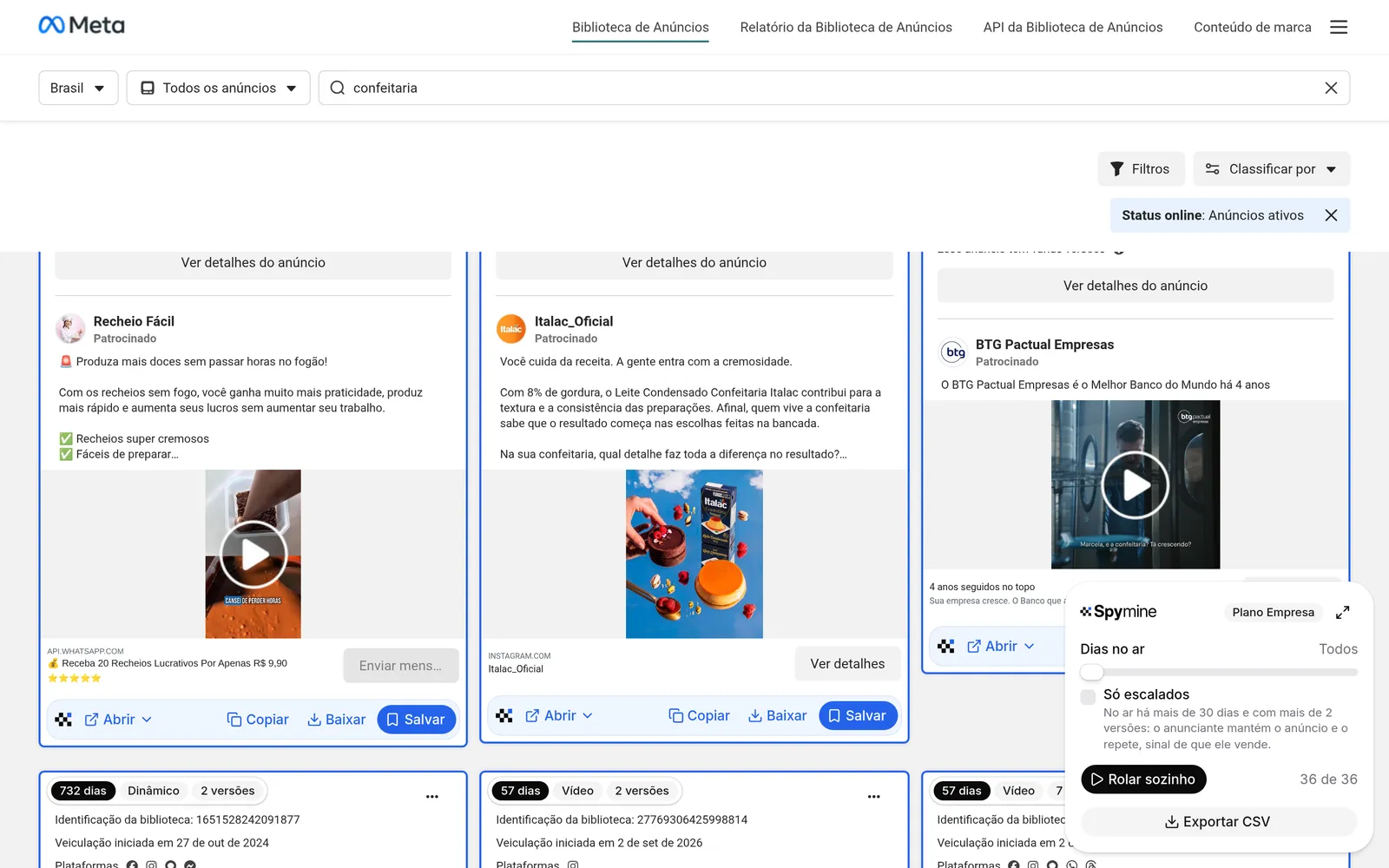Open options menu on 57 dias Italac card

(x=873, y=797)
